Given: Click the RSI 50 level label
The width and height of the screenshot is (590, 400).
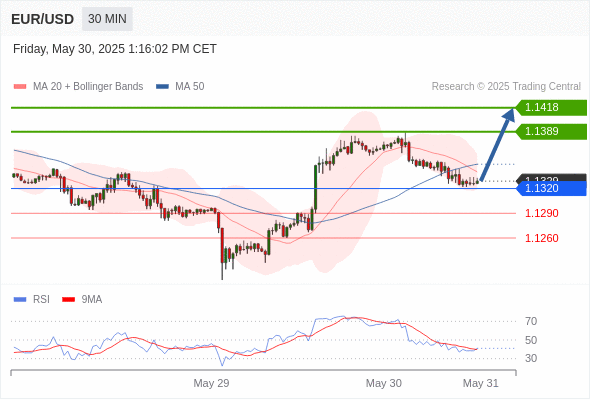Looking at the screenshot, I should (x=531, y=340).
